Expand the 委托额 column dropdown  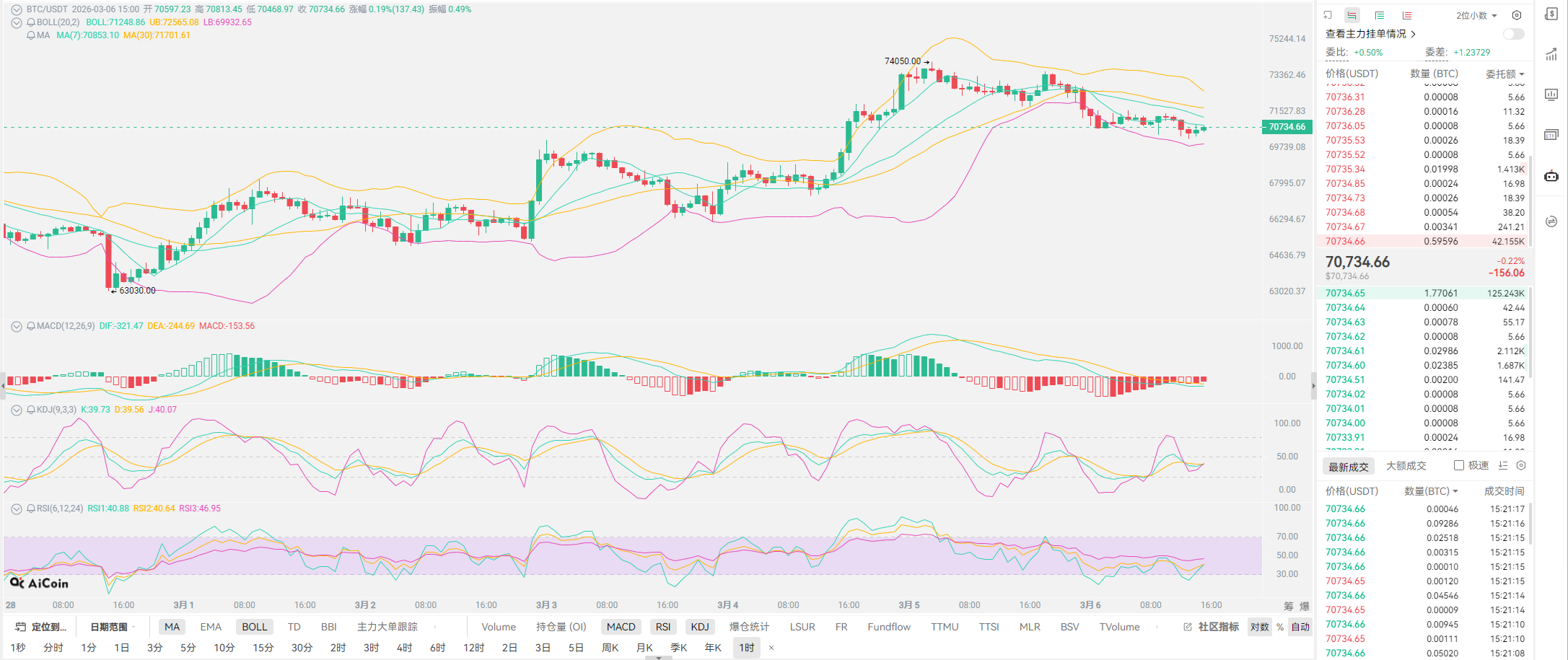(1505, 74)
